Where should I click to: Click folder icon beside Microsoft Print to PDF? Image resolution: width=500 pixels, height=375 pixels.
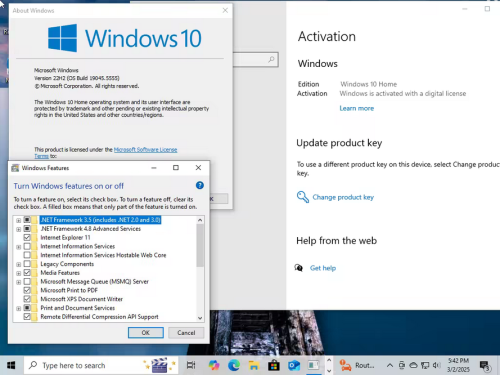pyautogui.click(x=34, y=290)
